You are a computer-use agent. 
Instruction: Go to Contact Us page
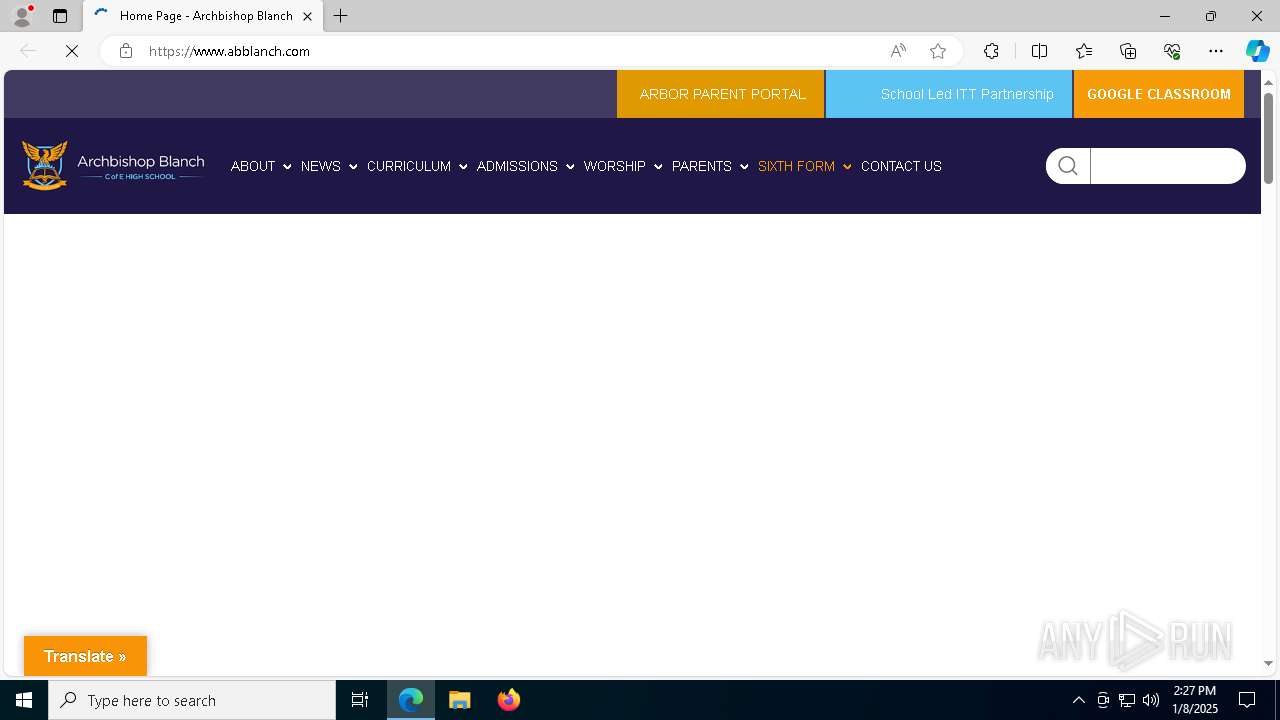tap(901, 166)
